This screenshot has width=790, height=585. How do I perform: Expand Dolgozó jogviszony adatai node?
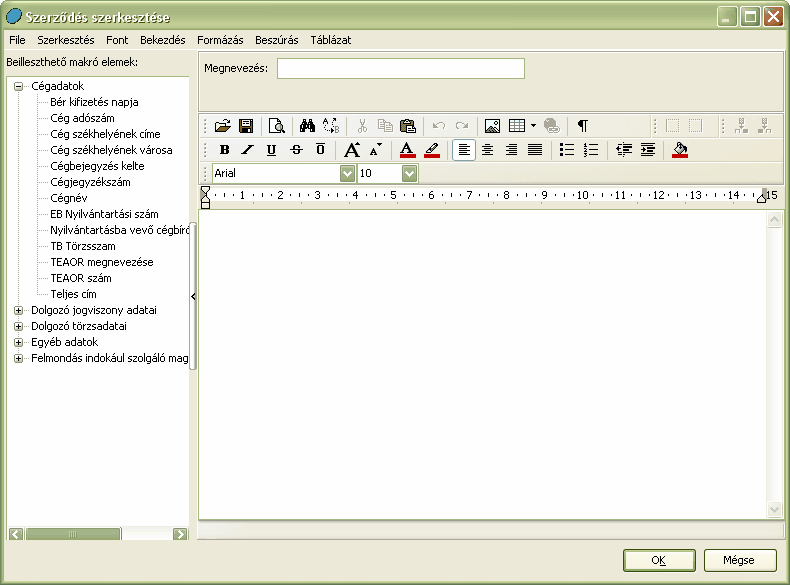[19, 310]
